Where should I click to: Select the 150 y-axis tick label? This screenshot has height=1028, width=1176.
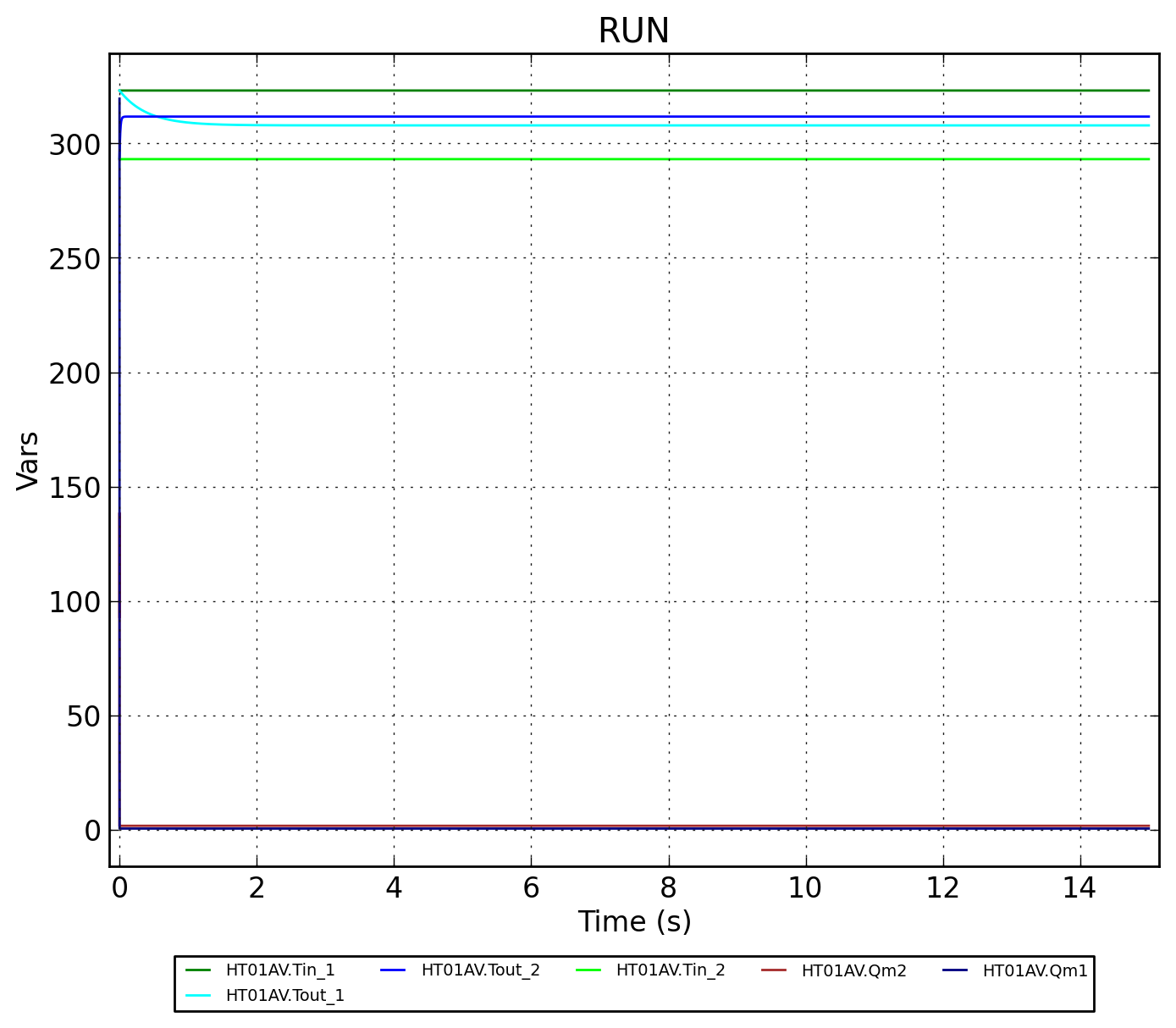(75, 488)
